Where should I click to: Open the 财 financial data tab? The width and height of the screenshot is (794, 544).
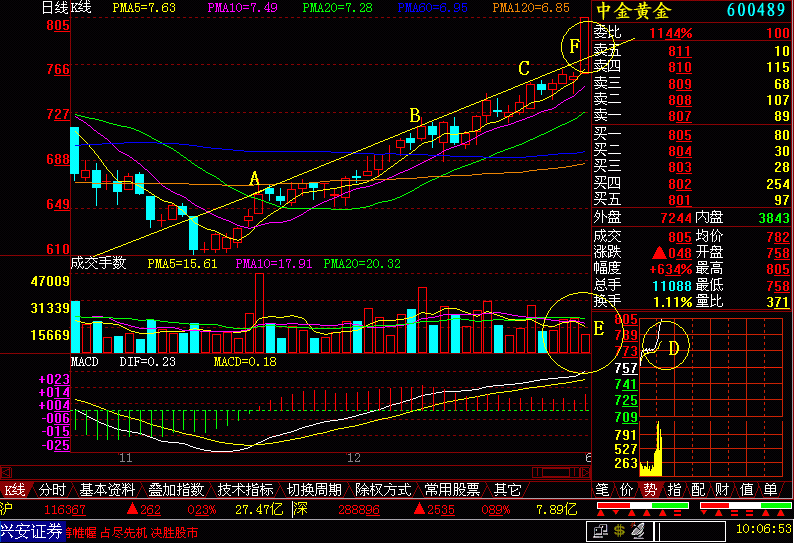pyautogui.click(x=723, y=490)
